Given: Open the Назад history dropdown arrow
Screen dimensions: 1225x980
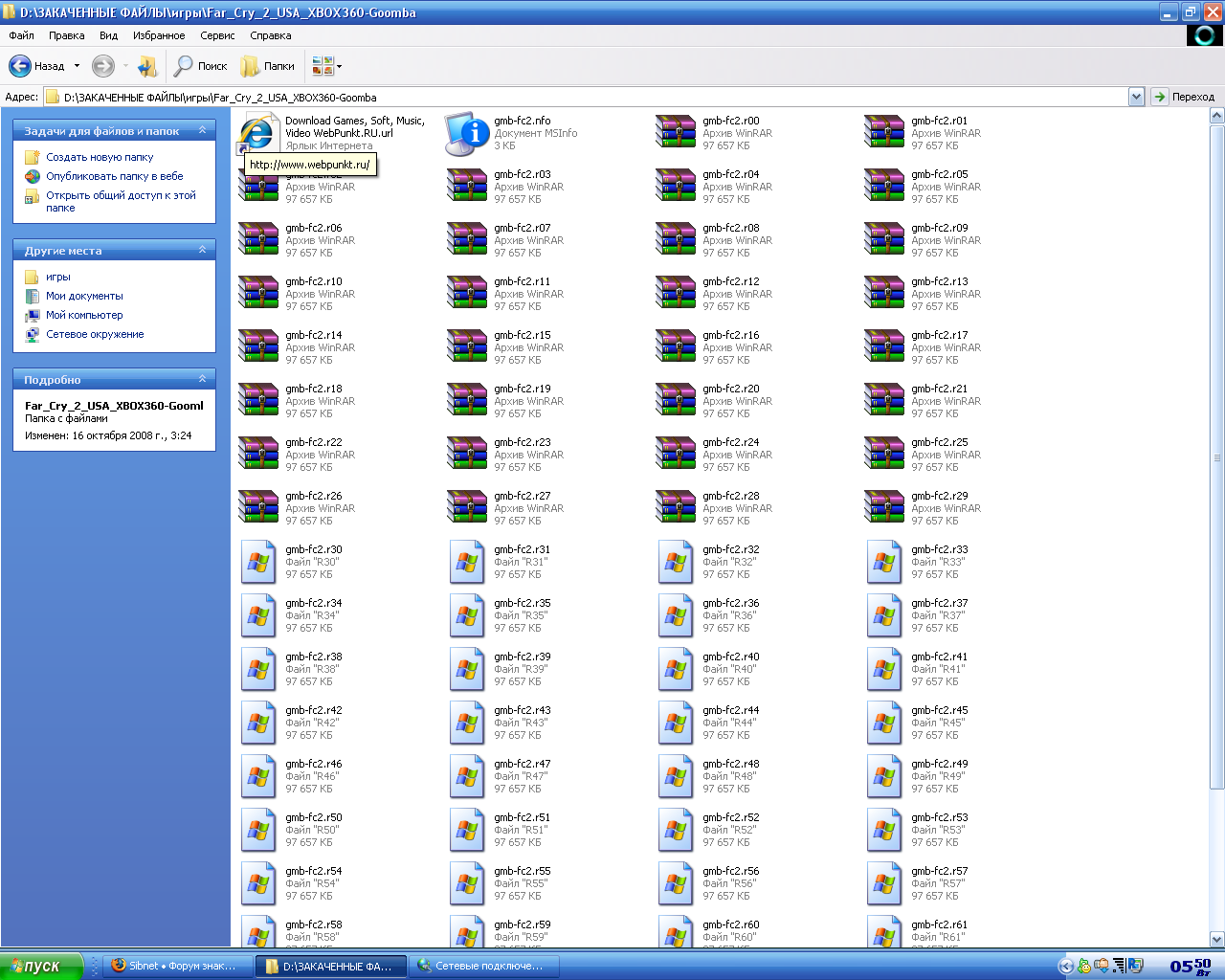Looking at the screenshot, I should point(77,66).
